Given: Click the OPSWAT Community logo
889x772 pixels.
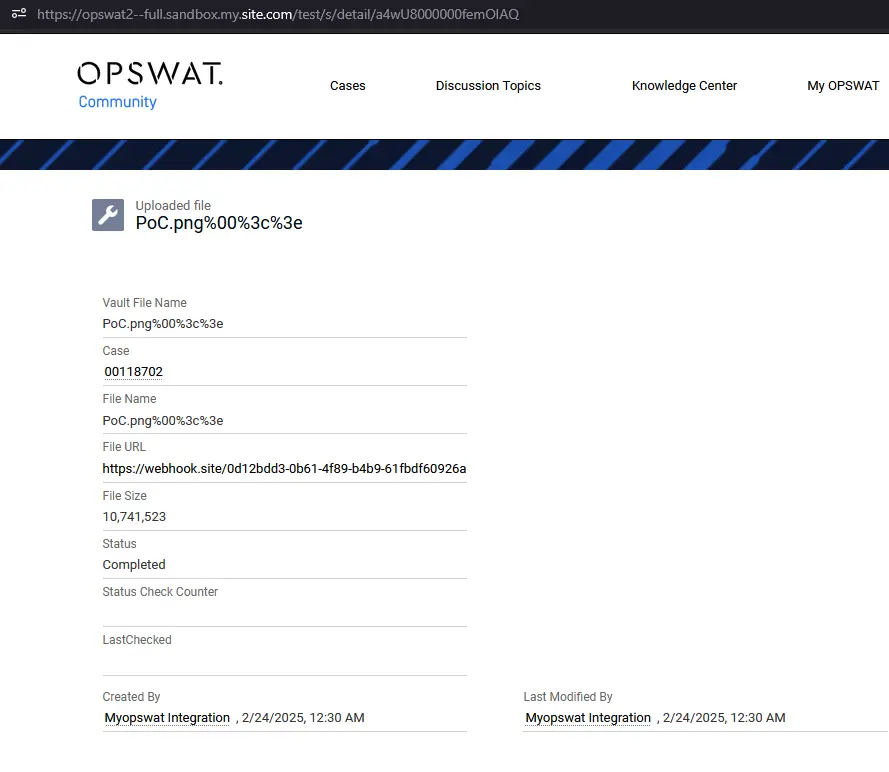Looking at the screenshot, I should coord(150,85).
